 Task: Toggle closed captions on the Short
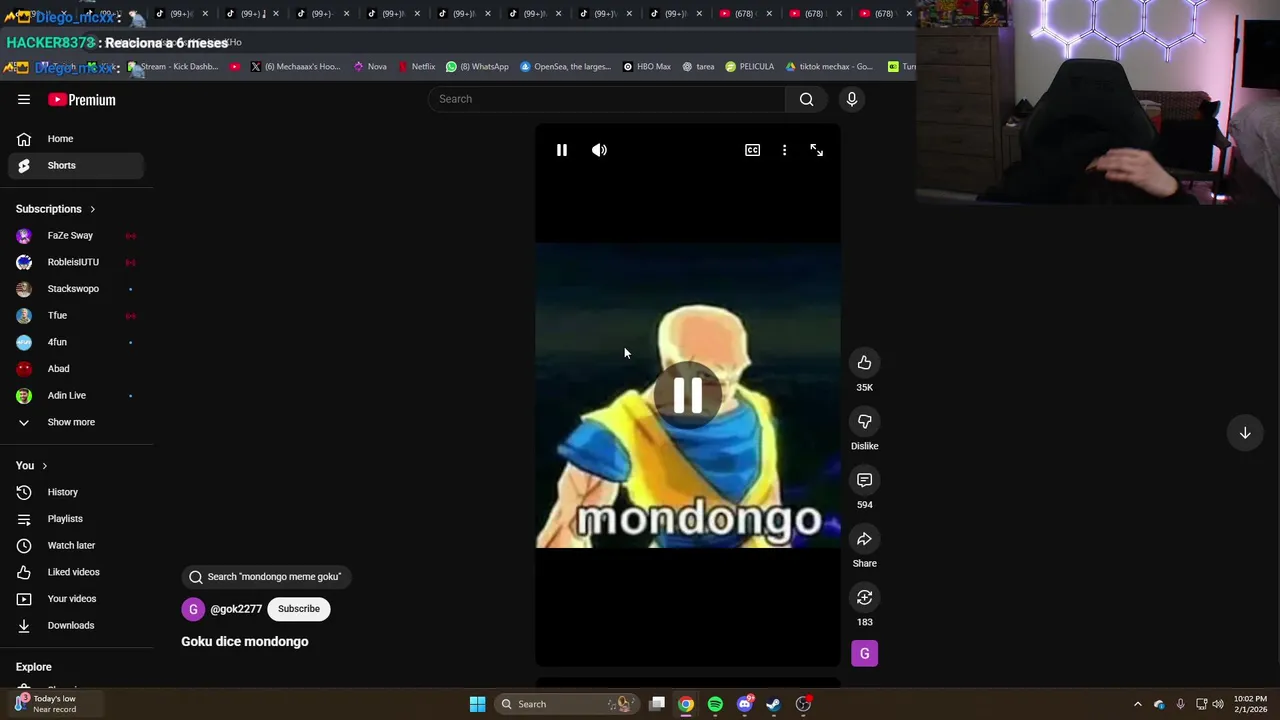[752, 150]
